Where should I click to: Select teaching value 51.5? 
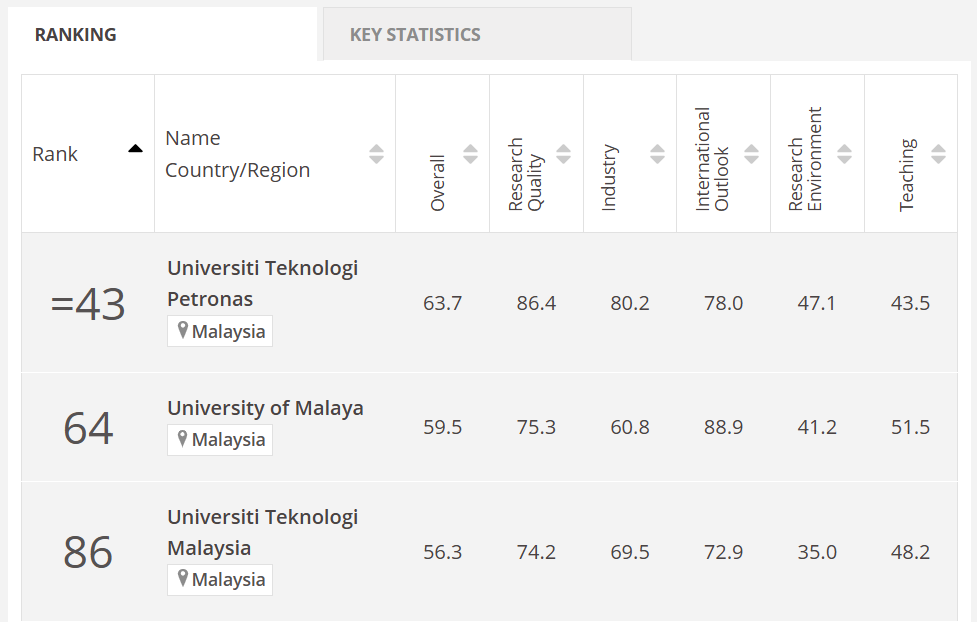[910, 427]
